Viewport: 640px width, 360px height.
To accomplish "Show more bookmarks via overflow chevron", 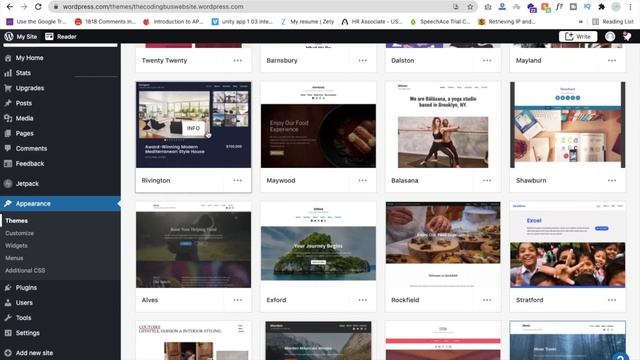I will tap(580, 22).
